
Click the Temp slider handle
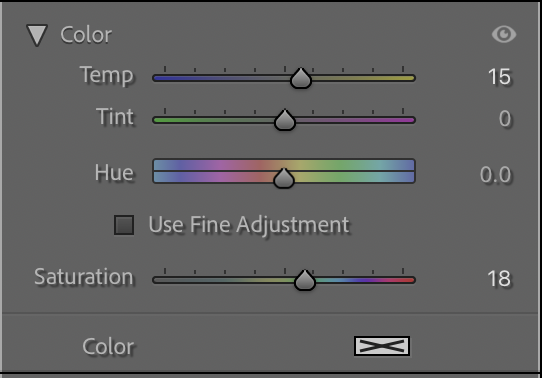pos(301,78)
